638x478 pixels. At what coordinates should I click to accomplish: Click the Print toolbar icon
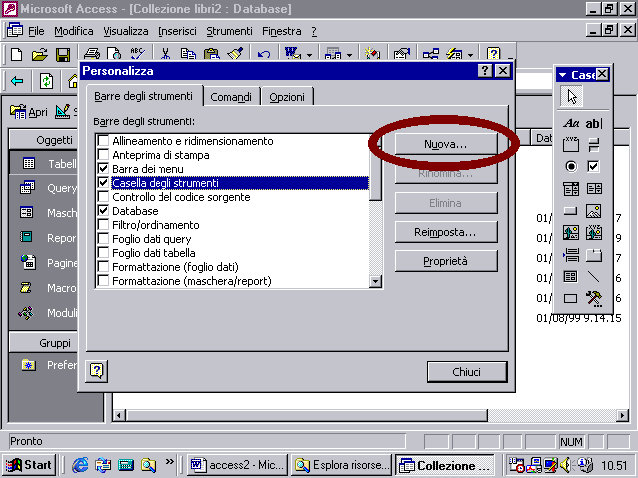point(92,54)
